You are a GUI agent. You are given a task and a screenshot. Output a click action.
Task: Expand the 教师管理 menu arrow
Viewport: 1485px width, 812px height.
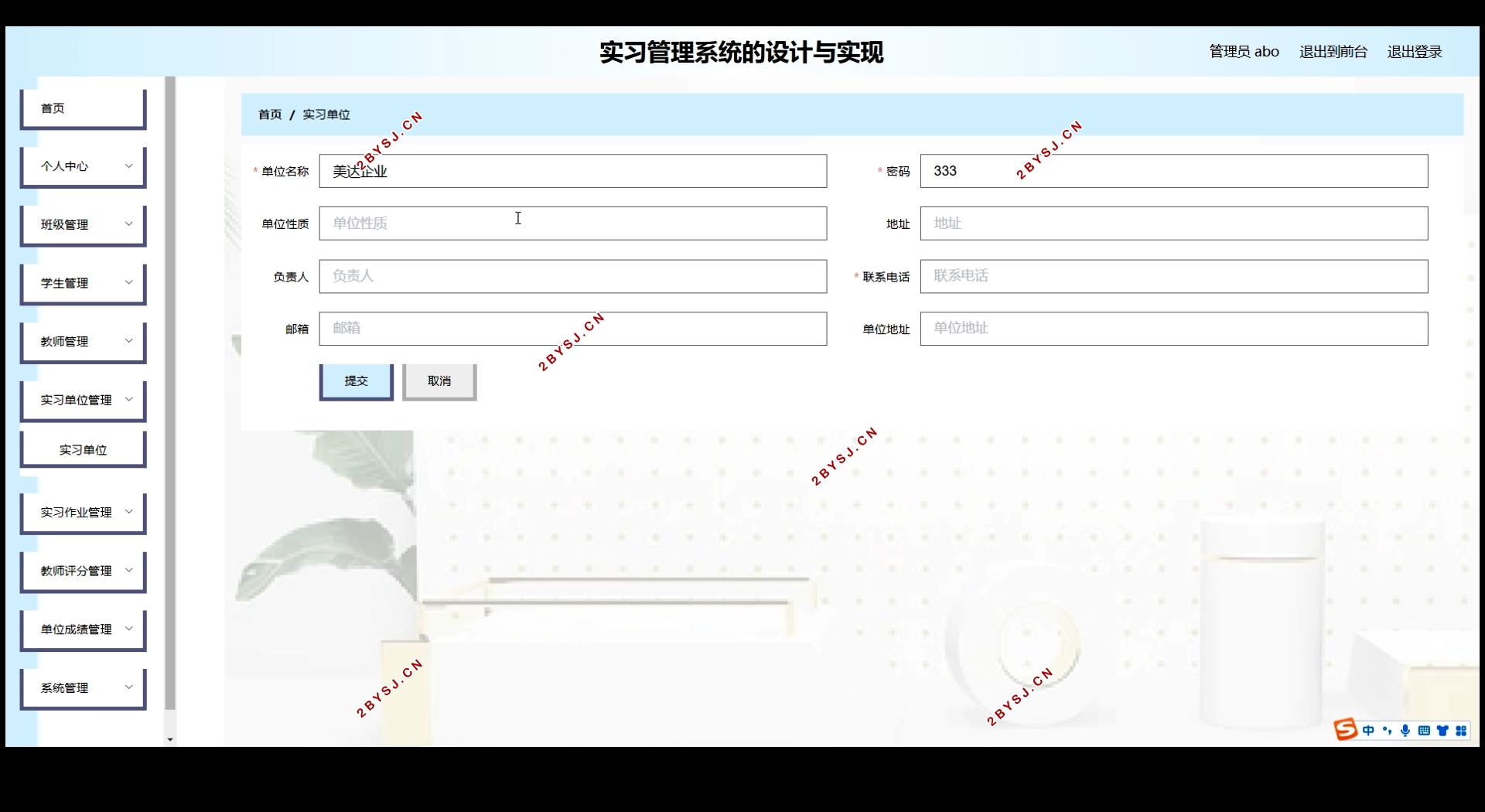[x=129, y=341]
